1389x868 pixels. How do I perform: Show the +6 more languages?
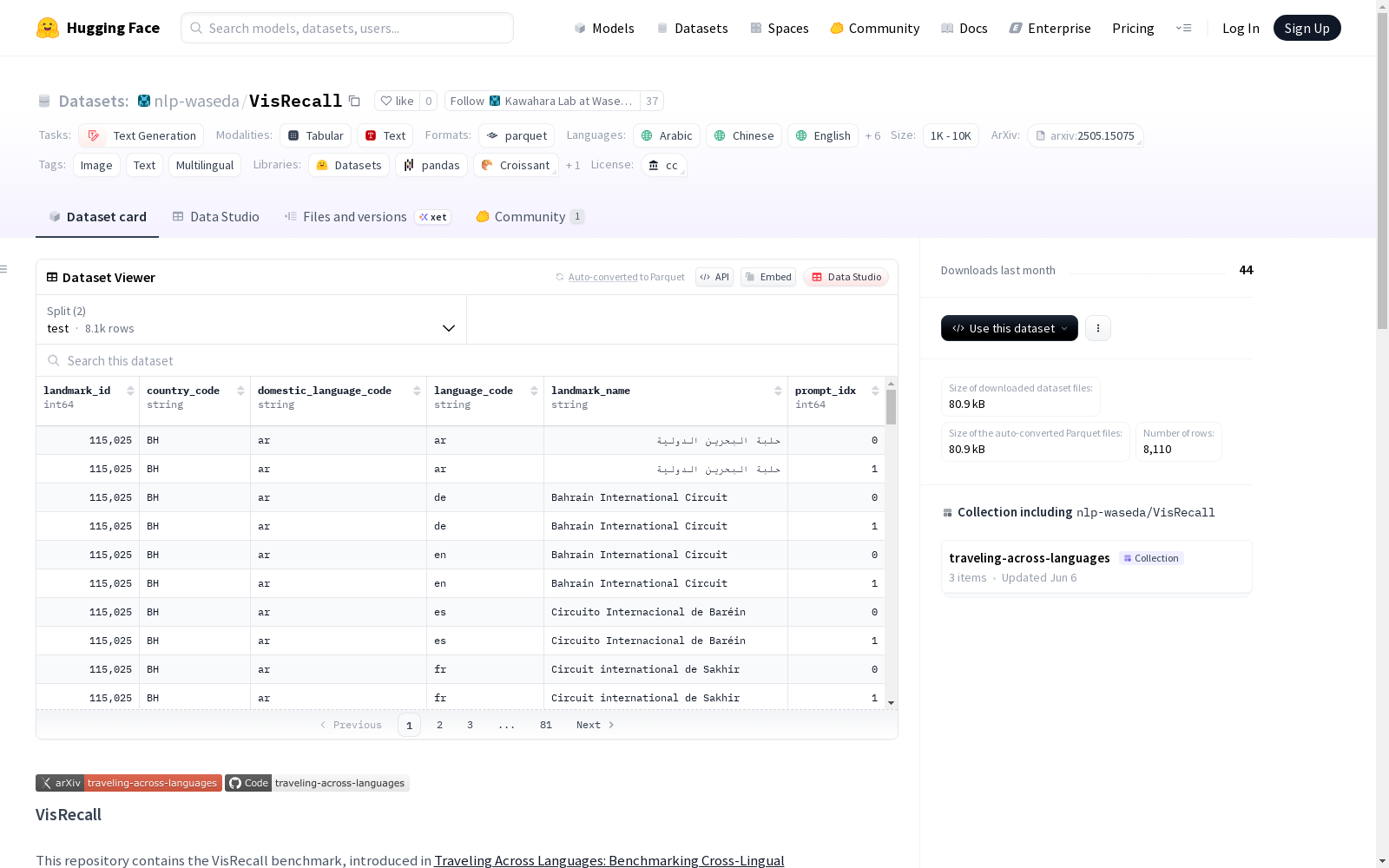[x=872, y=135]
